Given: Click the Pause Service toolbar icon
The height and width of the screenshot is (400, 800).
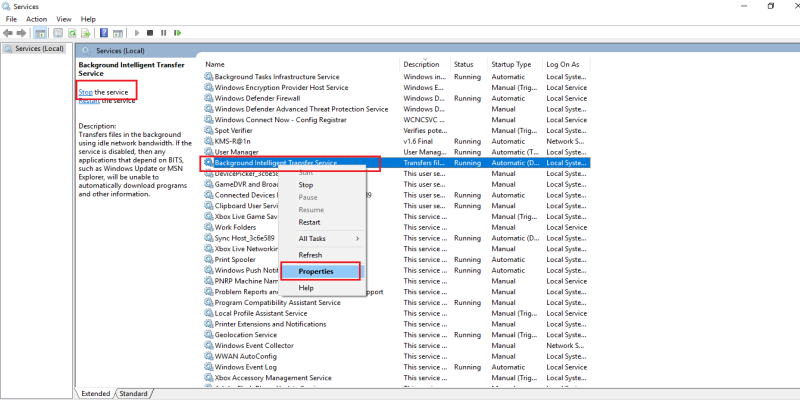Looking at the screenshot, I should point(163,33).
